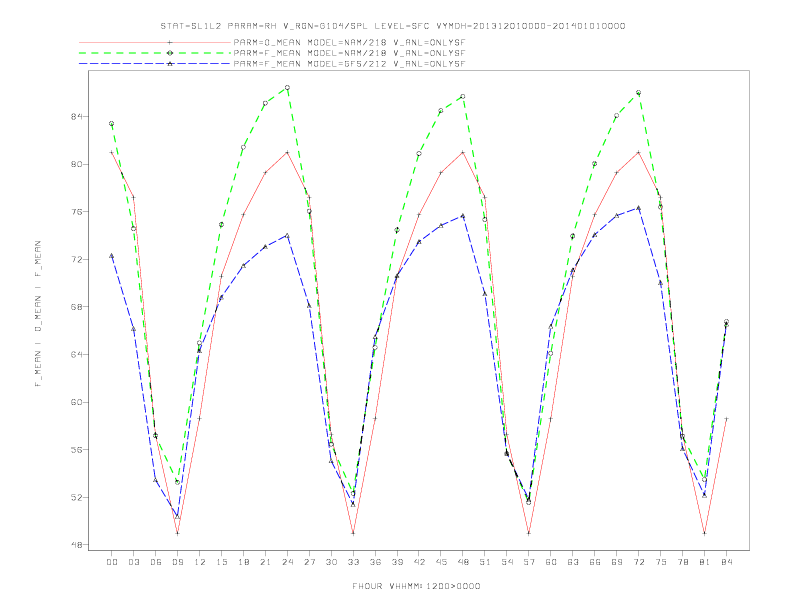The height and width of the screenshot is (612, 792).
Task: Click the x-axis forecast hour label 81
Action: pos(705,562)
